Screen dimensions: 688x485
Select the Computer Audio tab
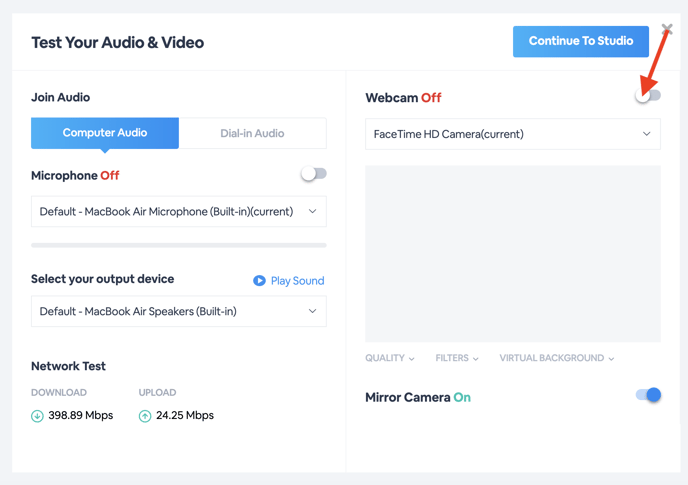point(105,133)
